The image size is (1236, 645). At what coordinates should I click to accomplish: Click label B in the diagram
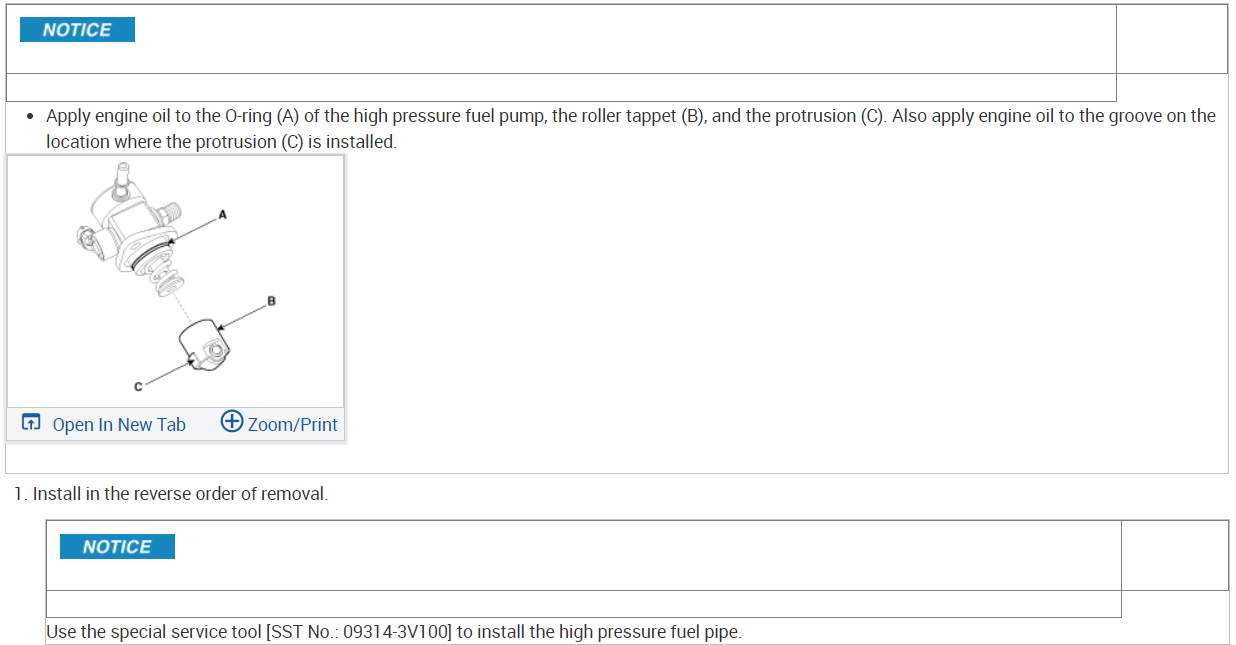click(x=271, y=300)
